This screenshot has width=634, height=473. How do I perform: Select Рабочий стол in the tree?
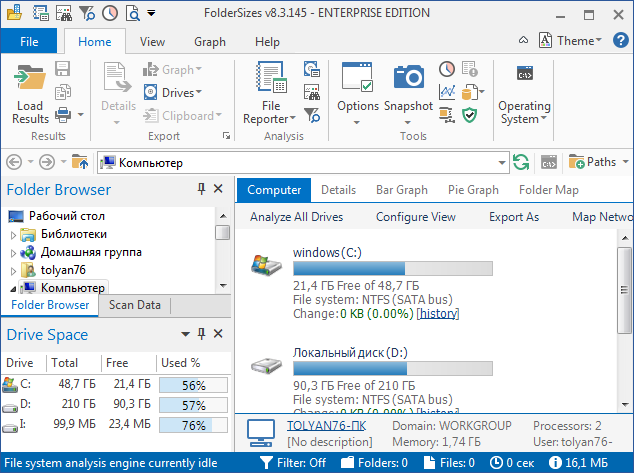[x=67, y=216]
